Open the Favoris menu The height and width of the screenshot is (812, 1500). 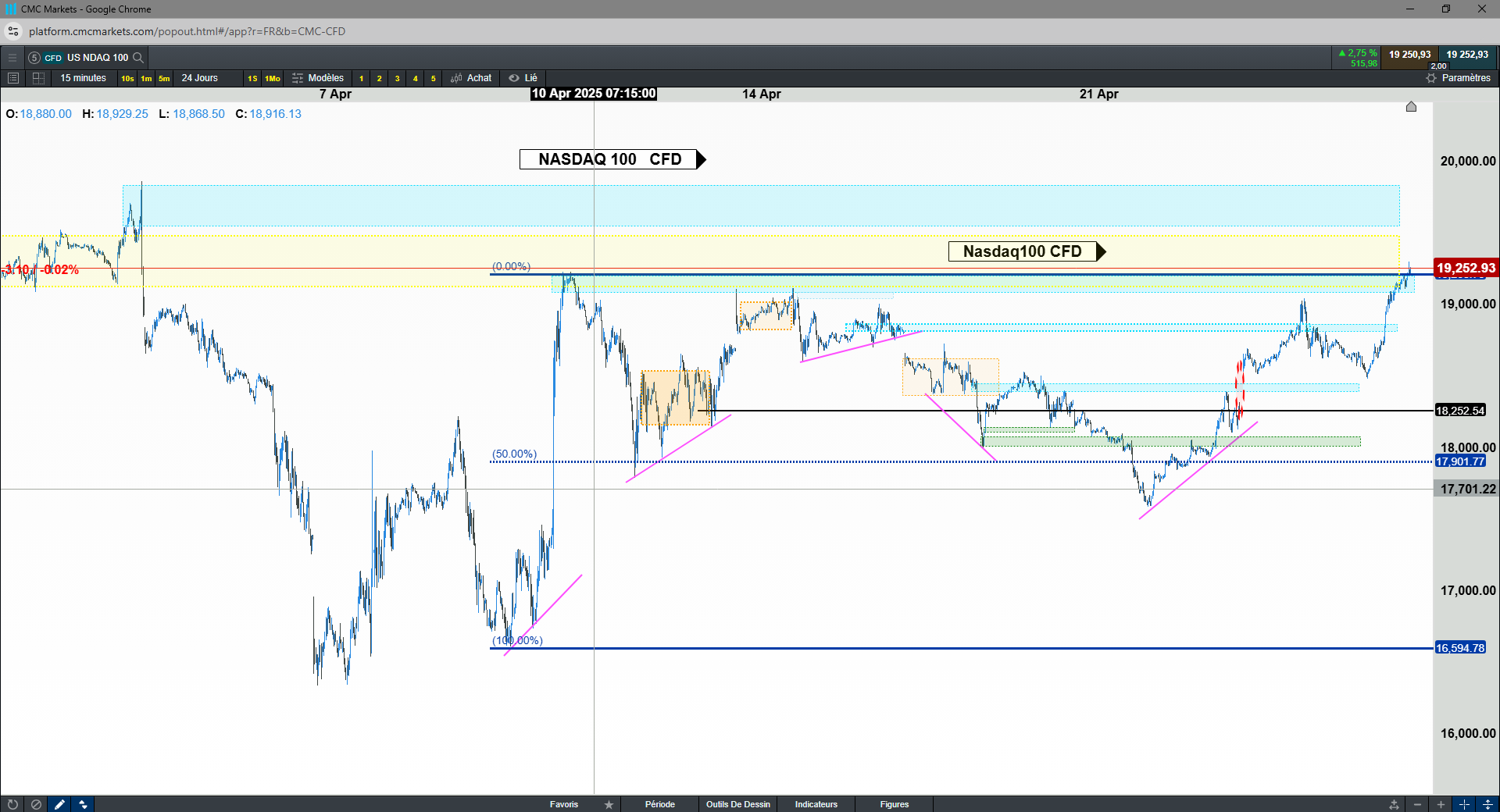564,804
